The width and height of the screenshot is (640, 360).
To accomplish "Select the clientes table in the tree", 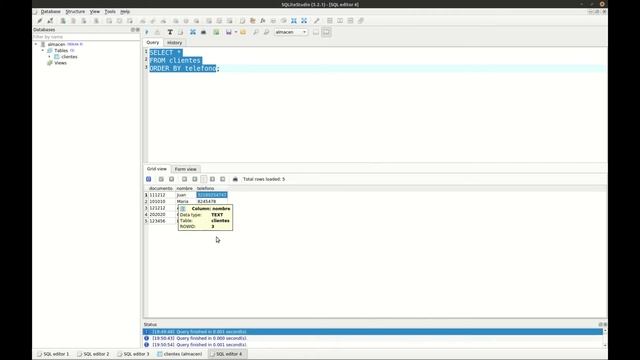I will coord(69,57).
